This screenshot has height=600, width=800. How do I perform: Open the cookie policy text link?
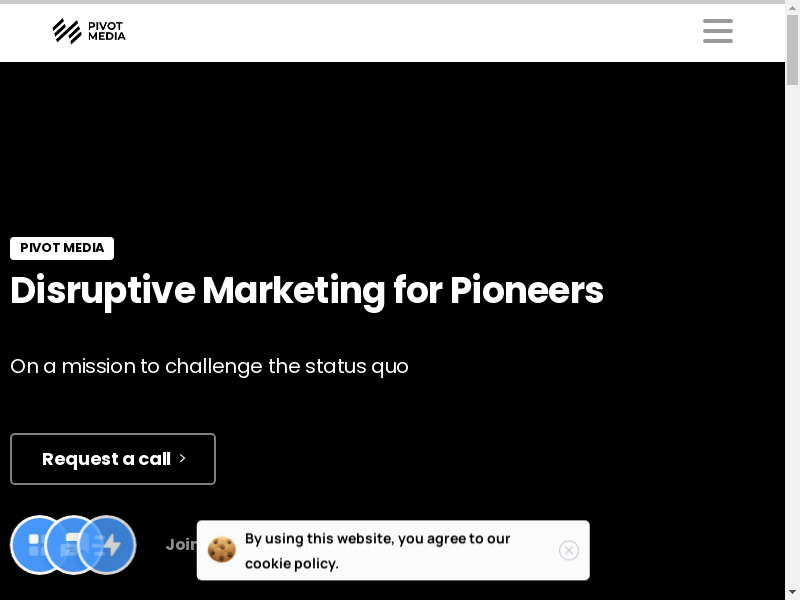[291, 563]
